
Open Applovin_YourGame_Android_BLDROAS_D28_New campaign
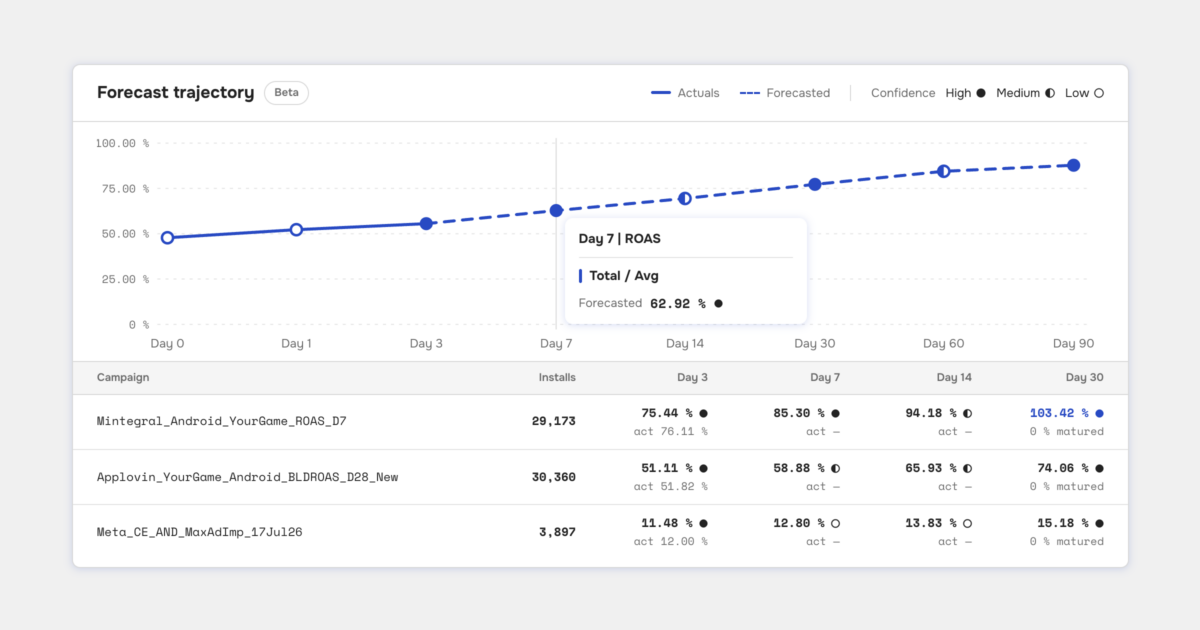(x=600, y=477)
